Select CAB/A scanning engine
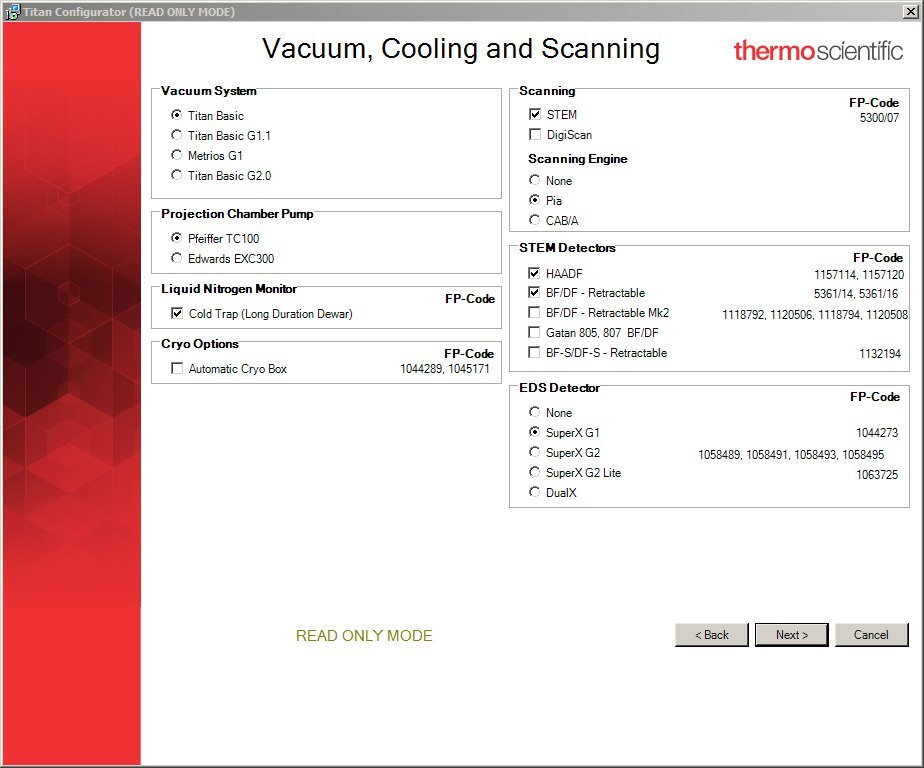Viewport: 924px width, 768px height. coord(535,220)
